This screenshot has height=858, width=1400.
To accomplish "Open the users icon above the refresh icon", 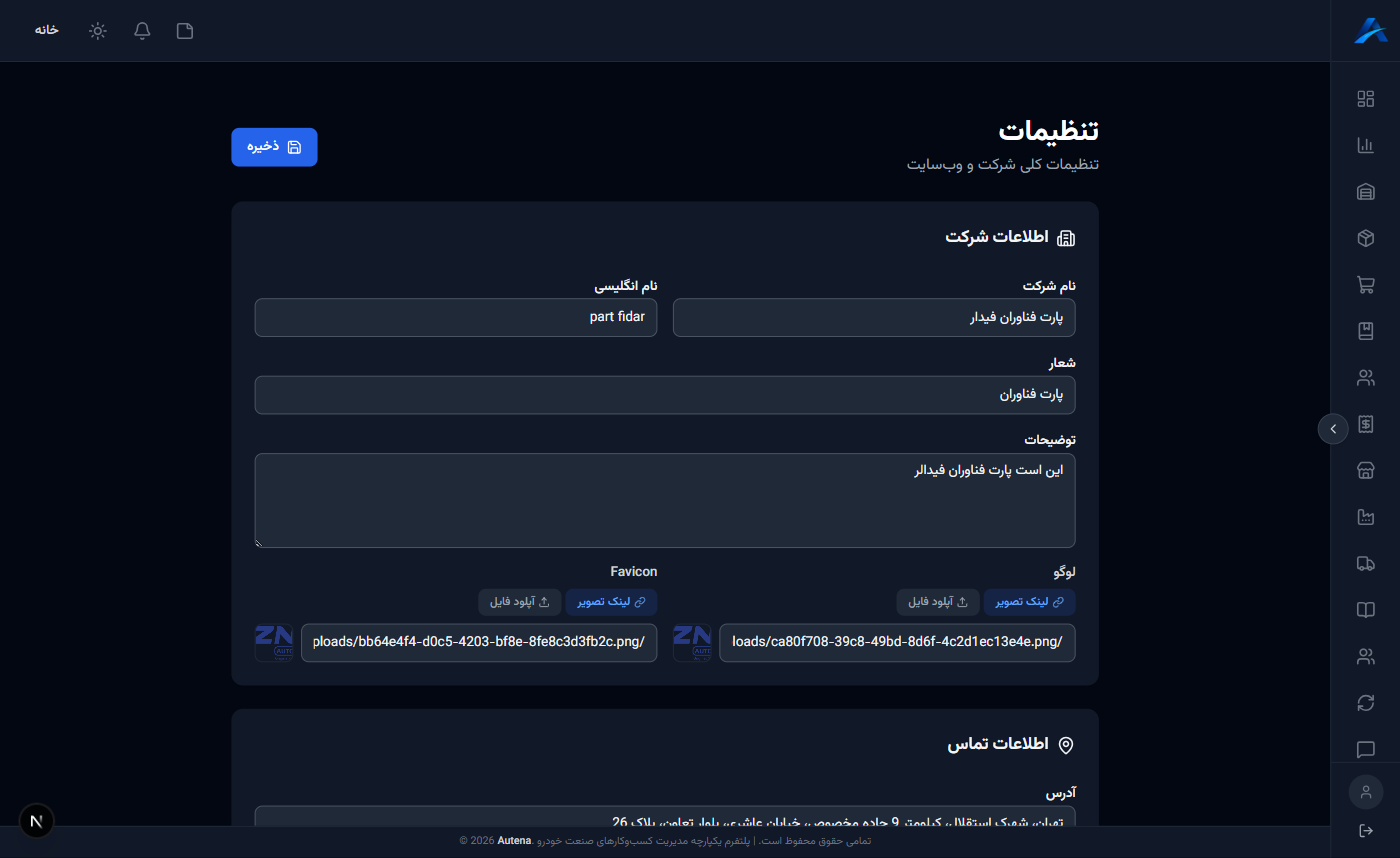I will 1365,657.
